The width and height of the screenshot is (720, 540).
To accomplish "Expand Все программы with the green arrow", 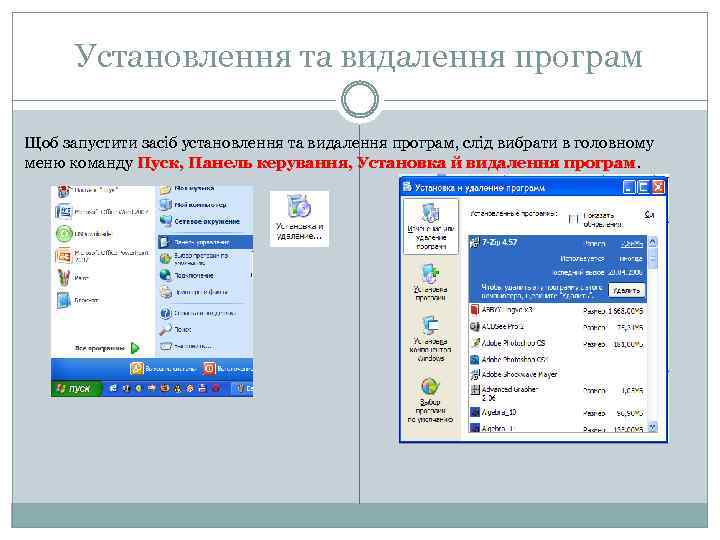I will (107, 348).
